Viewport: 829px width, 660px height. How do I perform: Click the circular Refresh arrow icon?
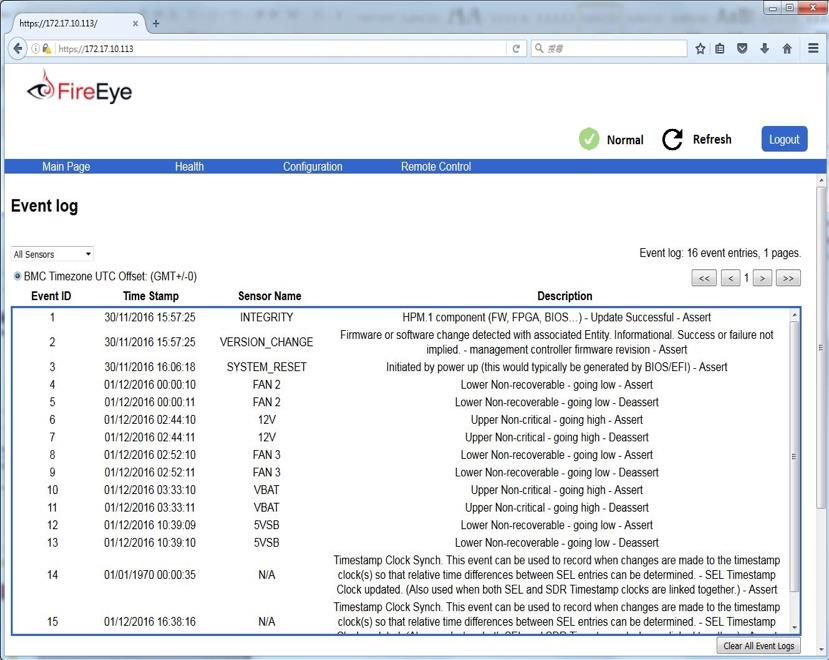pos(673,139)
